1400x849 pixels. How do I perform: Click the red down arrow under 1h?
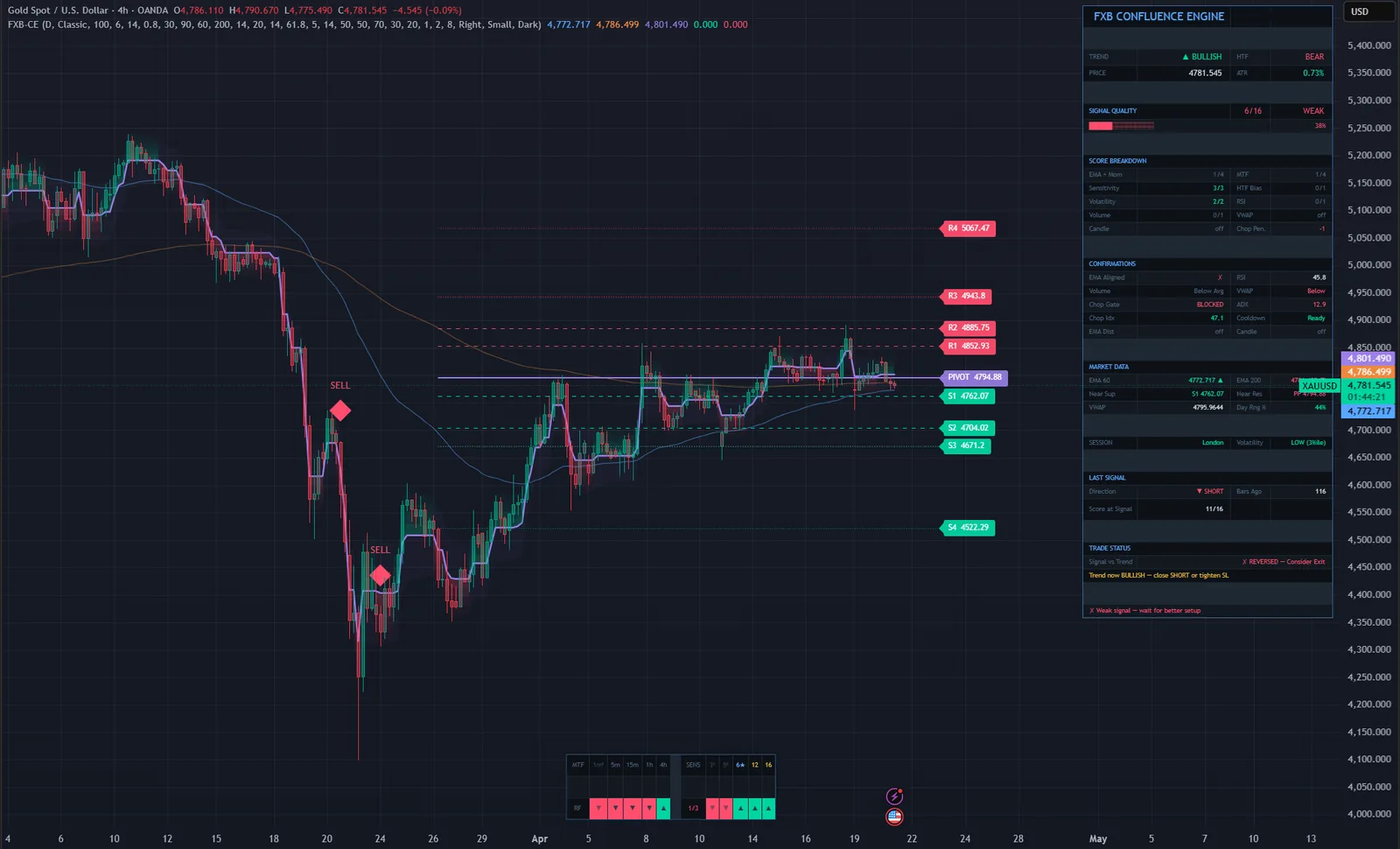coord(649,809)
